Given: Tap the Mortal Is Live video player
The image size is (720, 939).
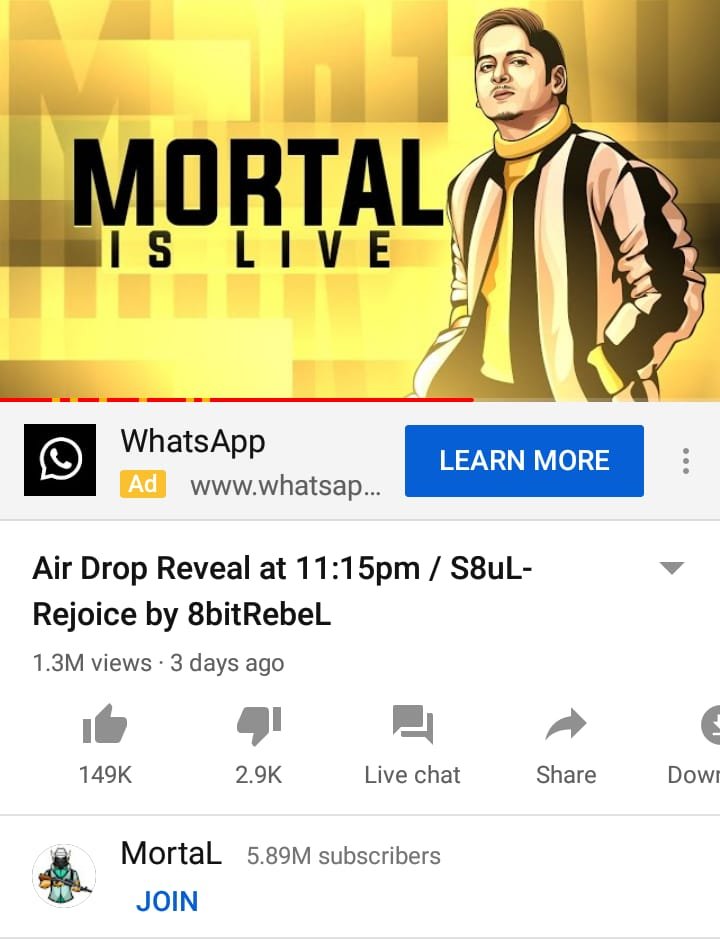Looking at the screenshot, I should (360, 200).
